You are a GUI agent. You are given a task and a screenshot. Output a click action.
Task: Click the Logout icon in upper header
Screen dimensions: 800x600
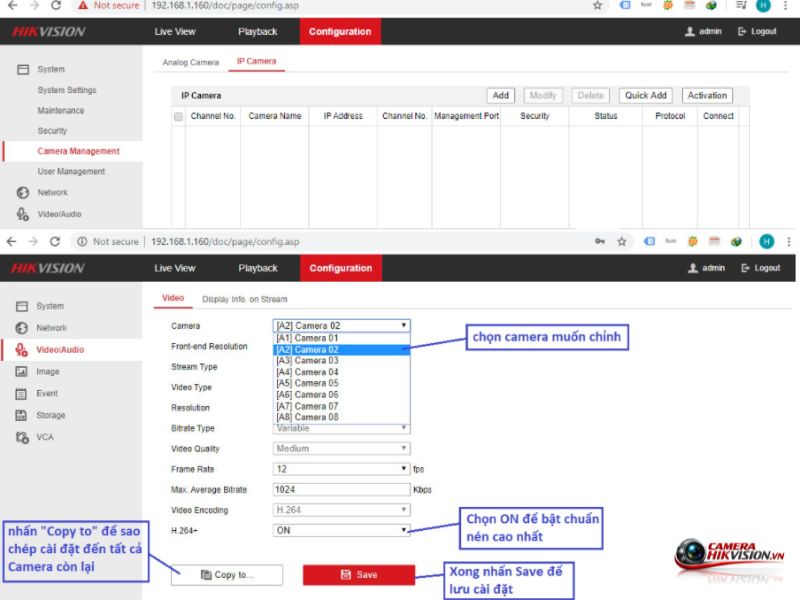tap(742, 31)
